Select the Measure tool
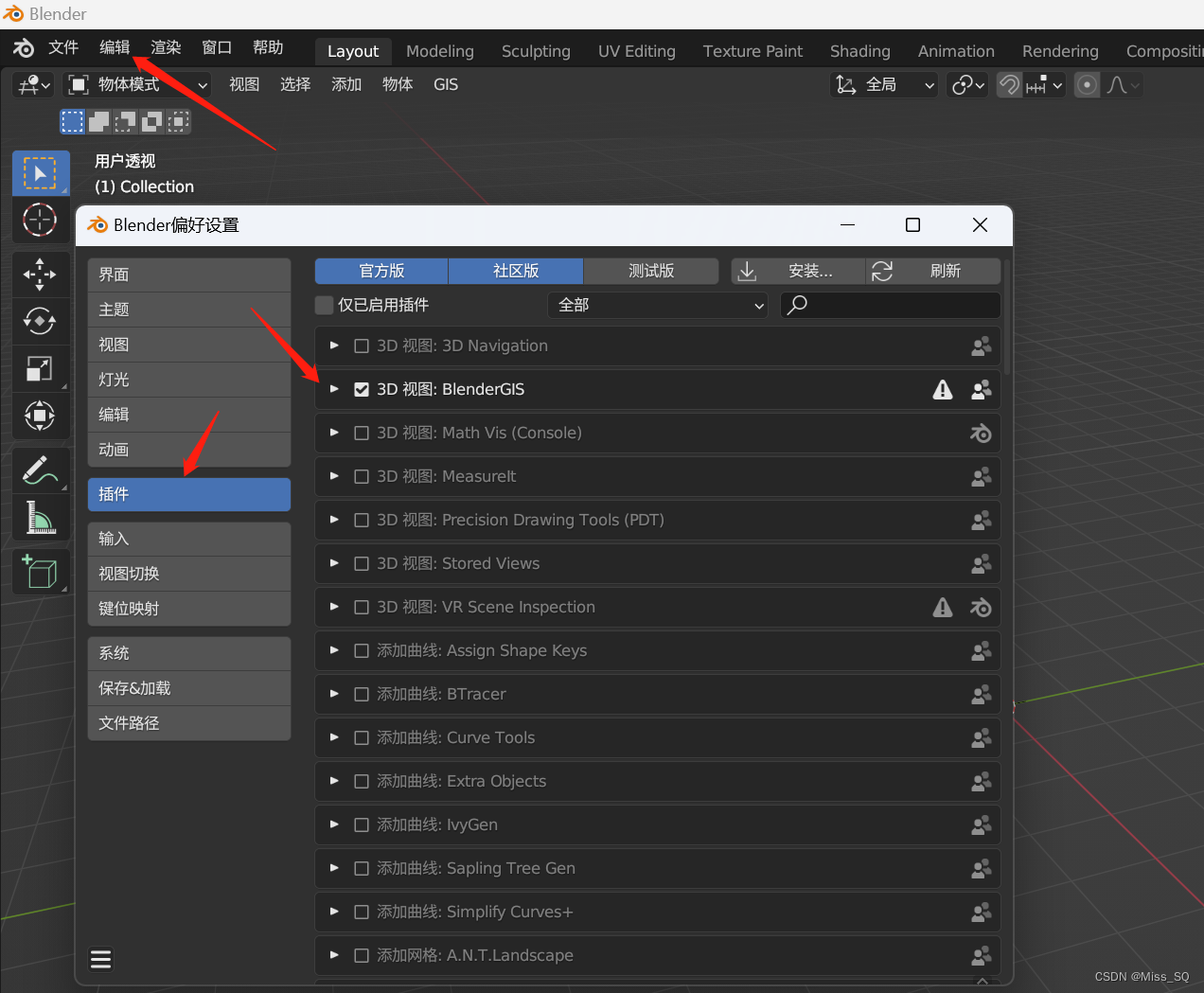This screenshot has width=1204, height=993. coord(40,517)
